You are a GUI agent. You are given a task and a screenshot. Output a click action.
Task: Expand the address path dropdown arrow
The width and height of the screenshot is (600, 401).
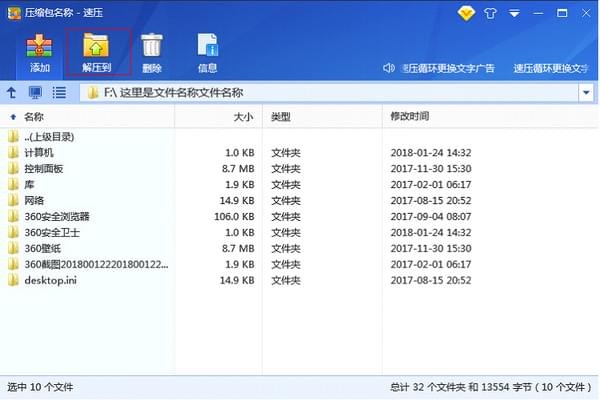(x=585, y=92)
